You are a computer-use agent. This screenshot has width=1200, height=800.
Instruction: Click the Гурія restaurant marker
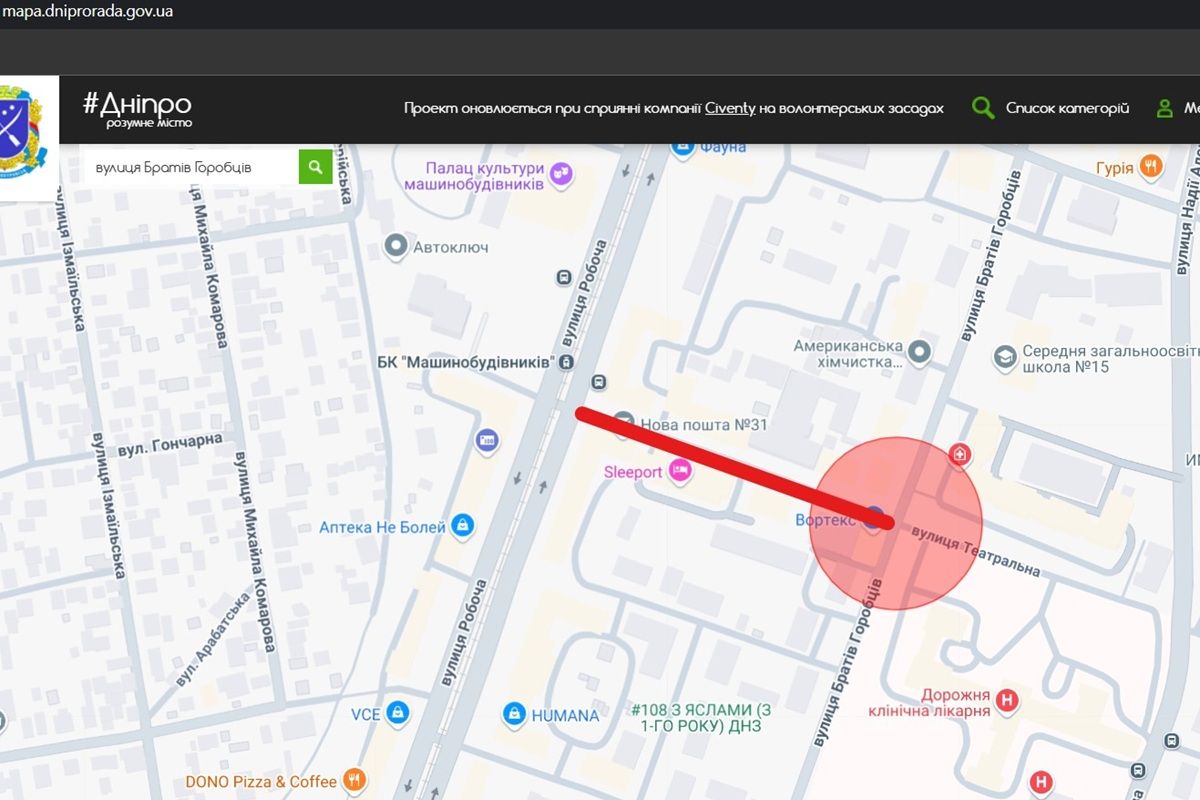(1151, 167)
